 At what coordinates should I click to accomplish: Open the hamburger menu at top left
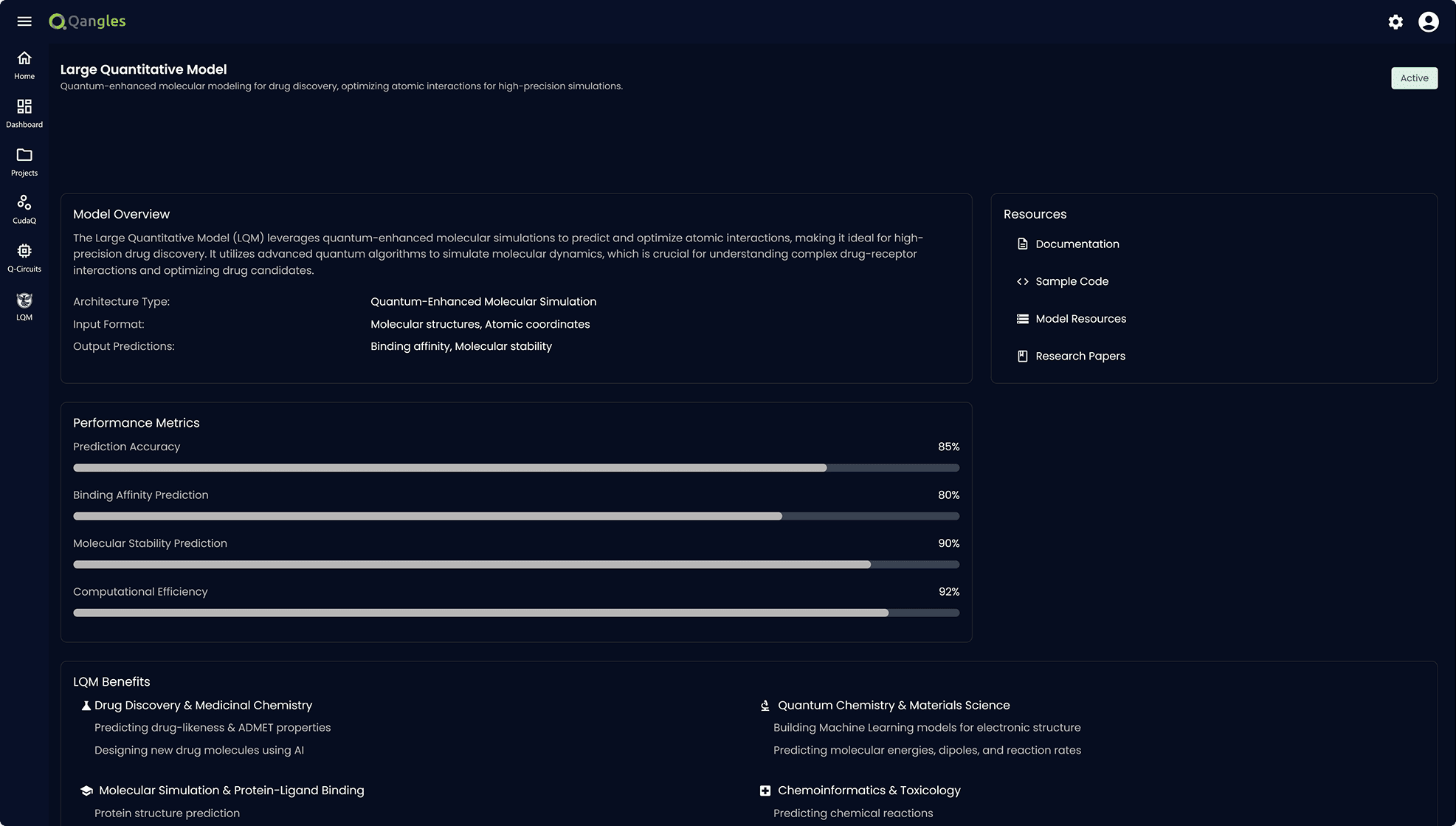click(24, 21)
